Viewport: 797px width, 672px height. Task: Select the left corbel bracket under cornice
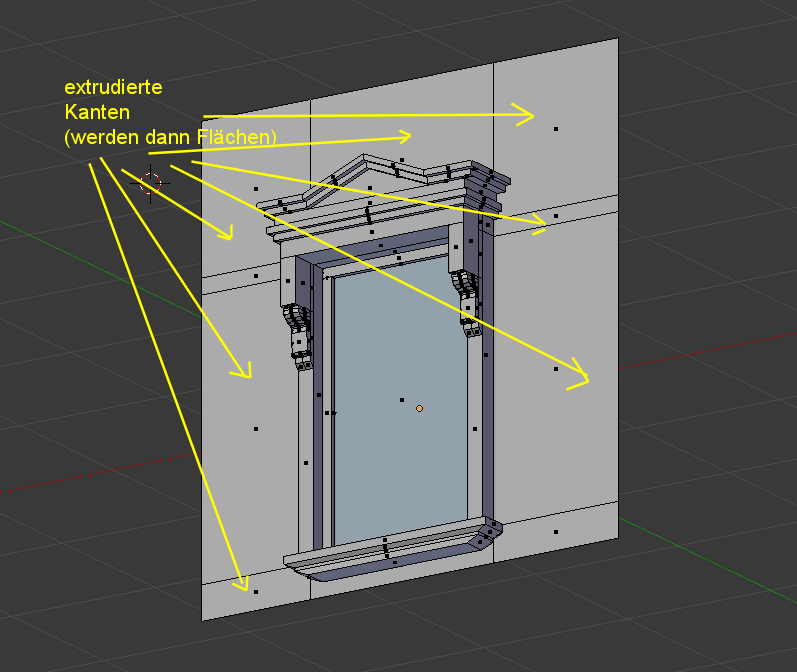tap(298, 337)
